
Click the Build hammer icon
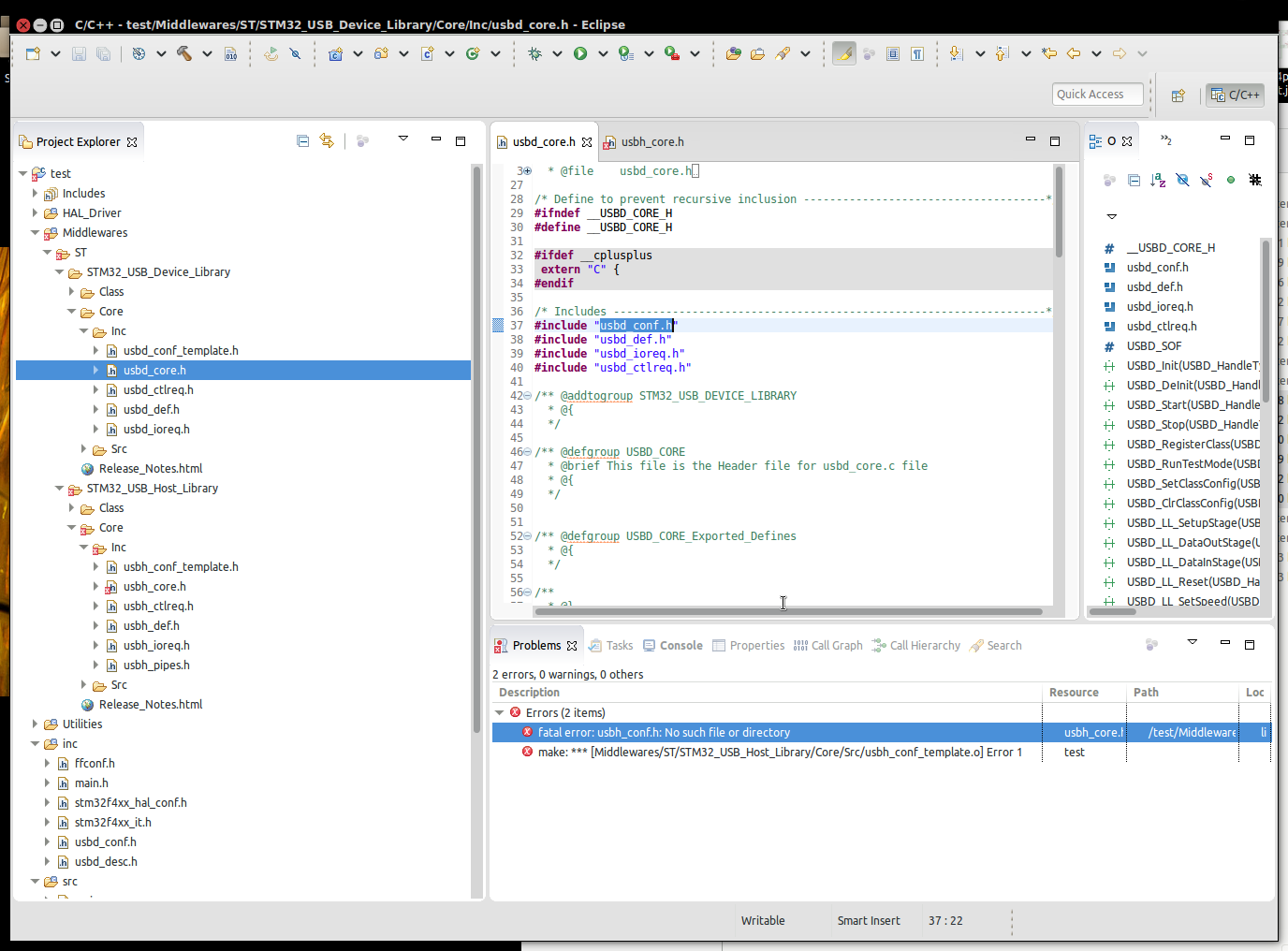184,53
